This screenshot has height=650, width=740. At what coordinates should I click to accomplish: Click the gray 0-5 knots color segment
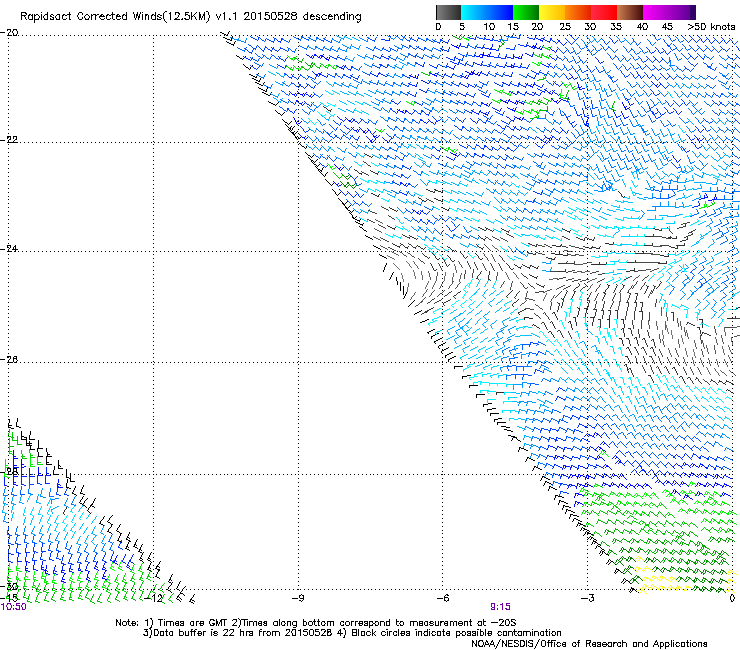[448, 12]
